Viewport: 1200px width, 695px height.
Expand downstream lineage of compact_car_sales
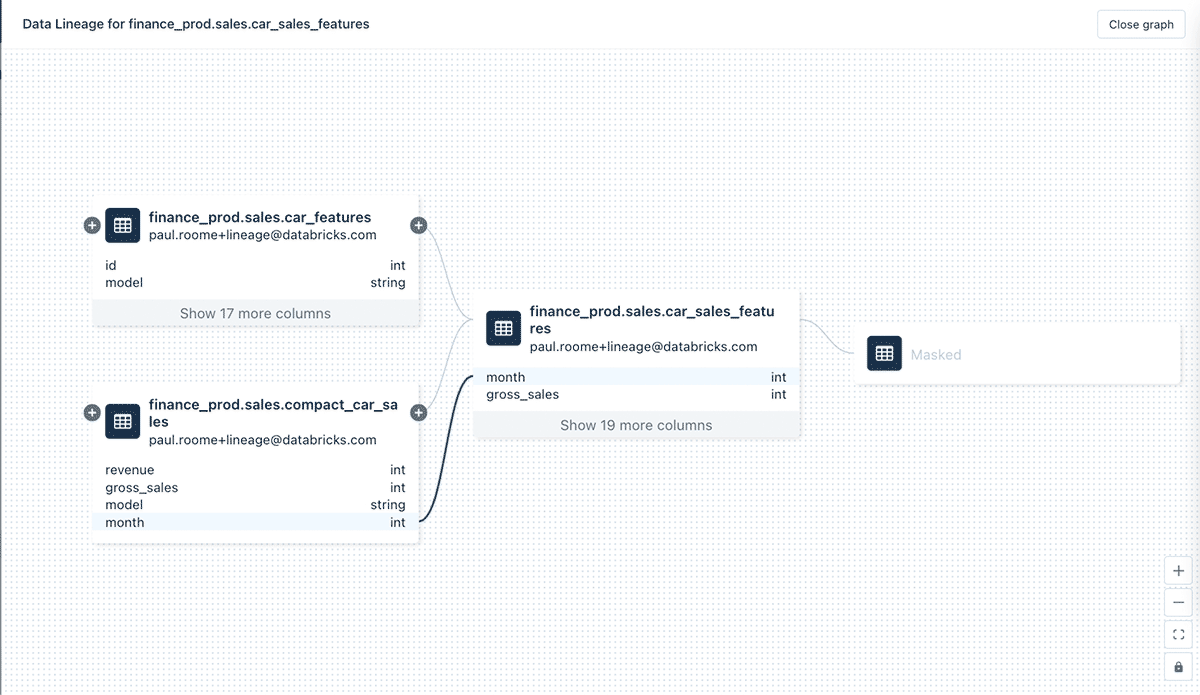419,413
